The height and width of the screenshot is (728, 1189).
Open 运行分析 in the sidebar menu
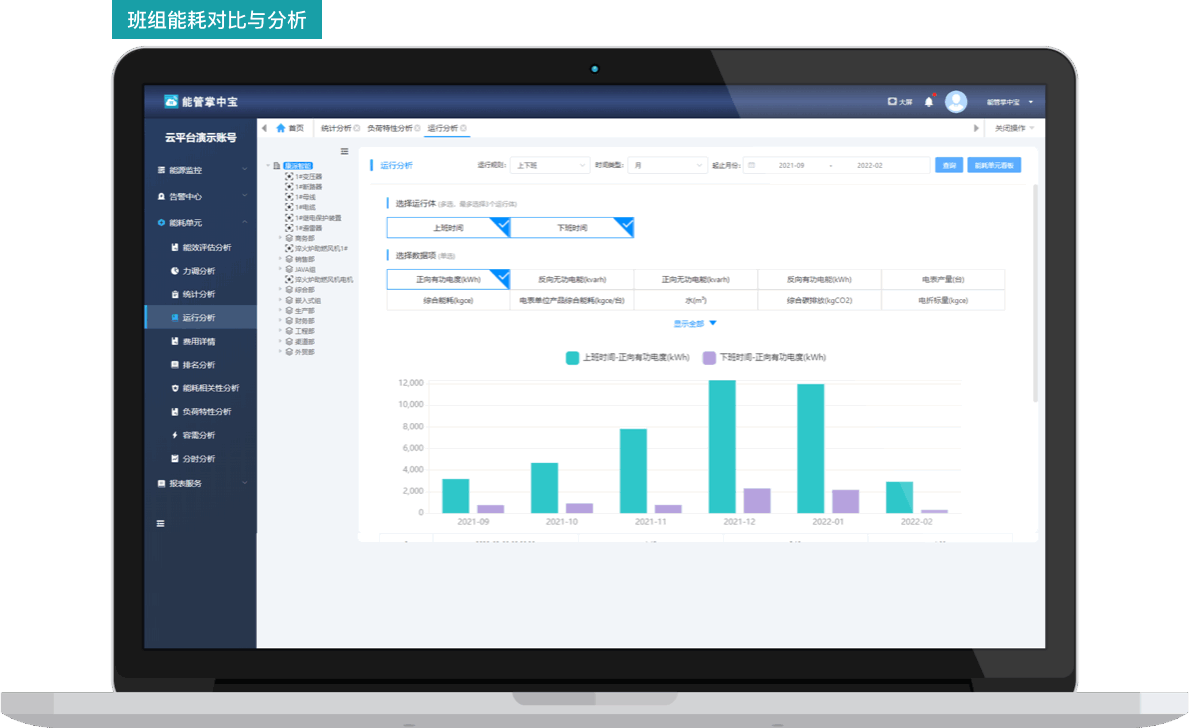click(201, 318)
